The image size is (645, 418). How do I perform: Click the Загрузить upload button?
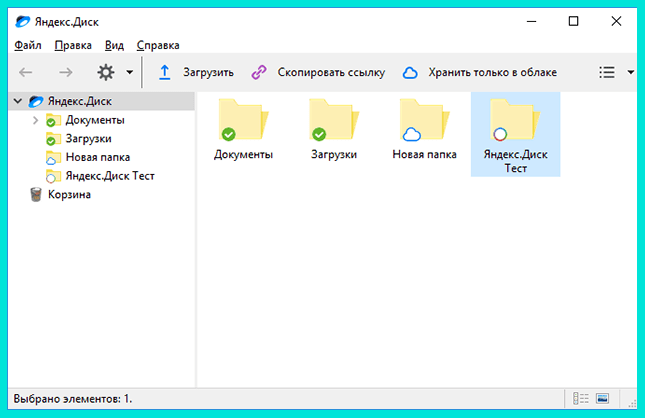coord(196,72)
